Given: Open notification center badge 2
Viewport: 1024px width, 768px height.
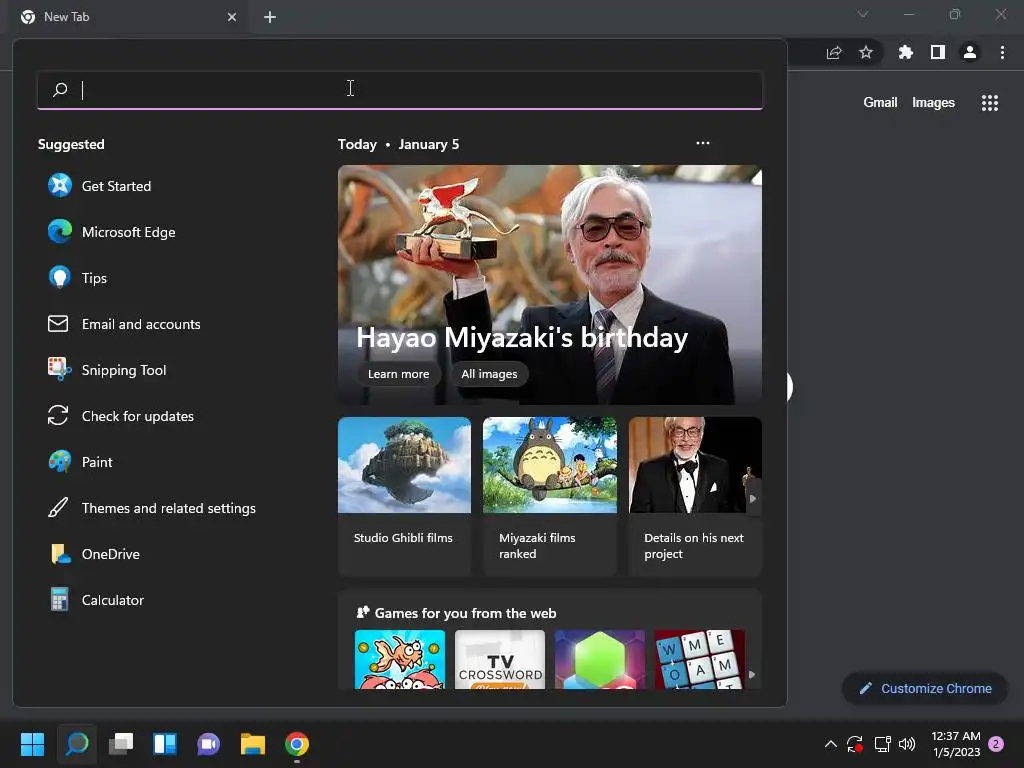Looking at the screenshot, I should tap(996, 744).
